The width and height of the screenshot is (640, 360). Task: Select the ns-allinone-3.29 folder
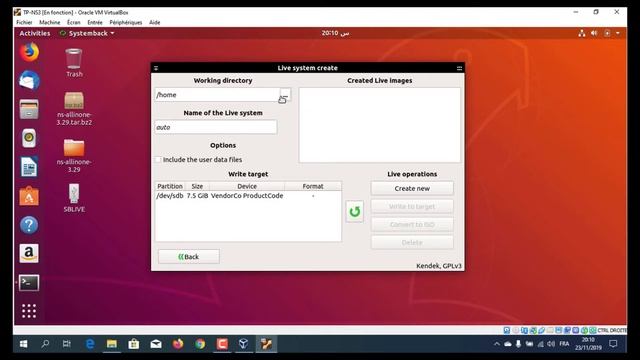tap(74, 155)
